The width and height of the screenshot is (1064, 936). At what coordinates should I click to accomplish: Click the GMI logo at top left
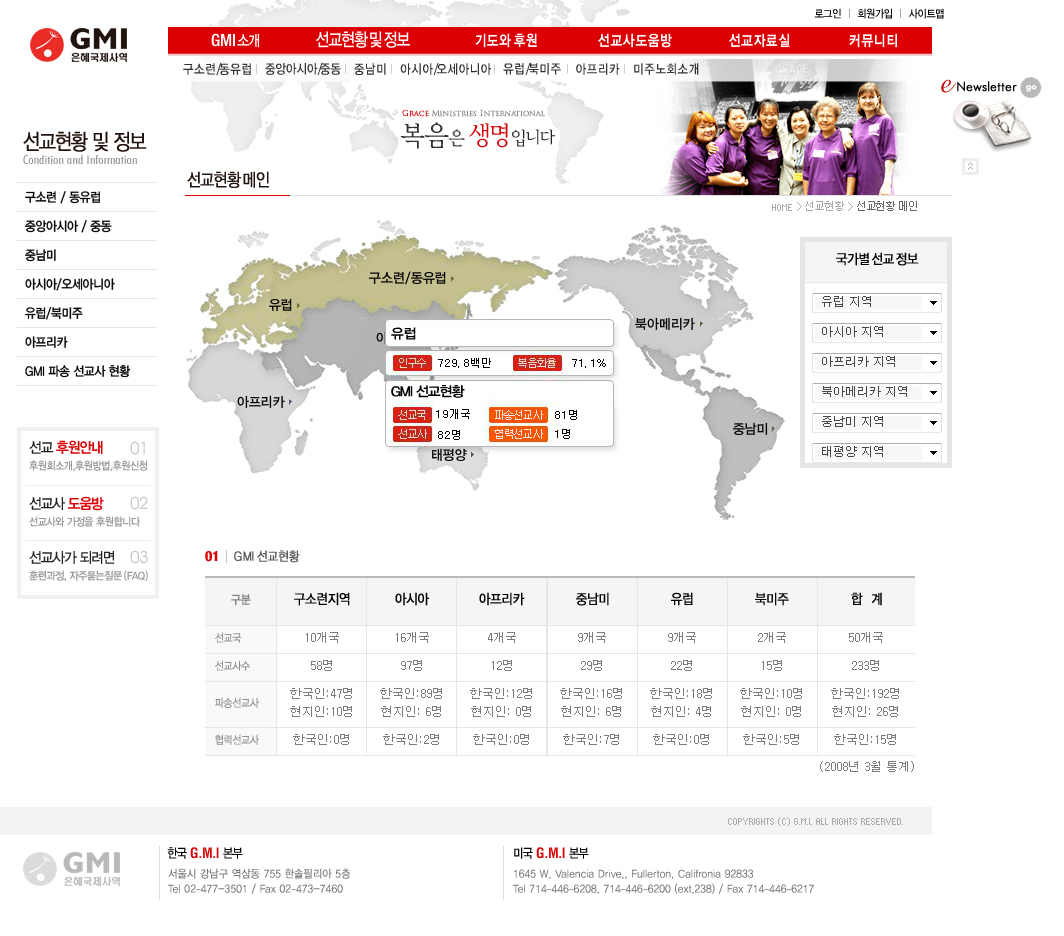[79, 45]
